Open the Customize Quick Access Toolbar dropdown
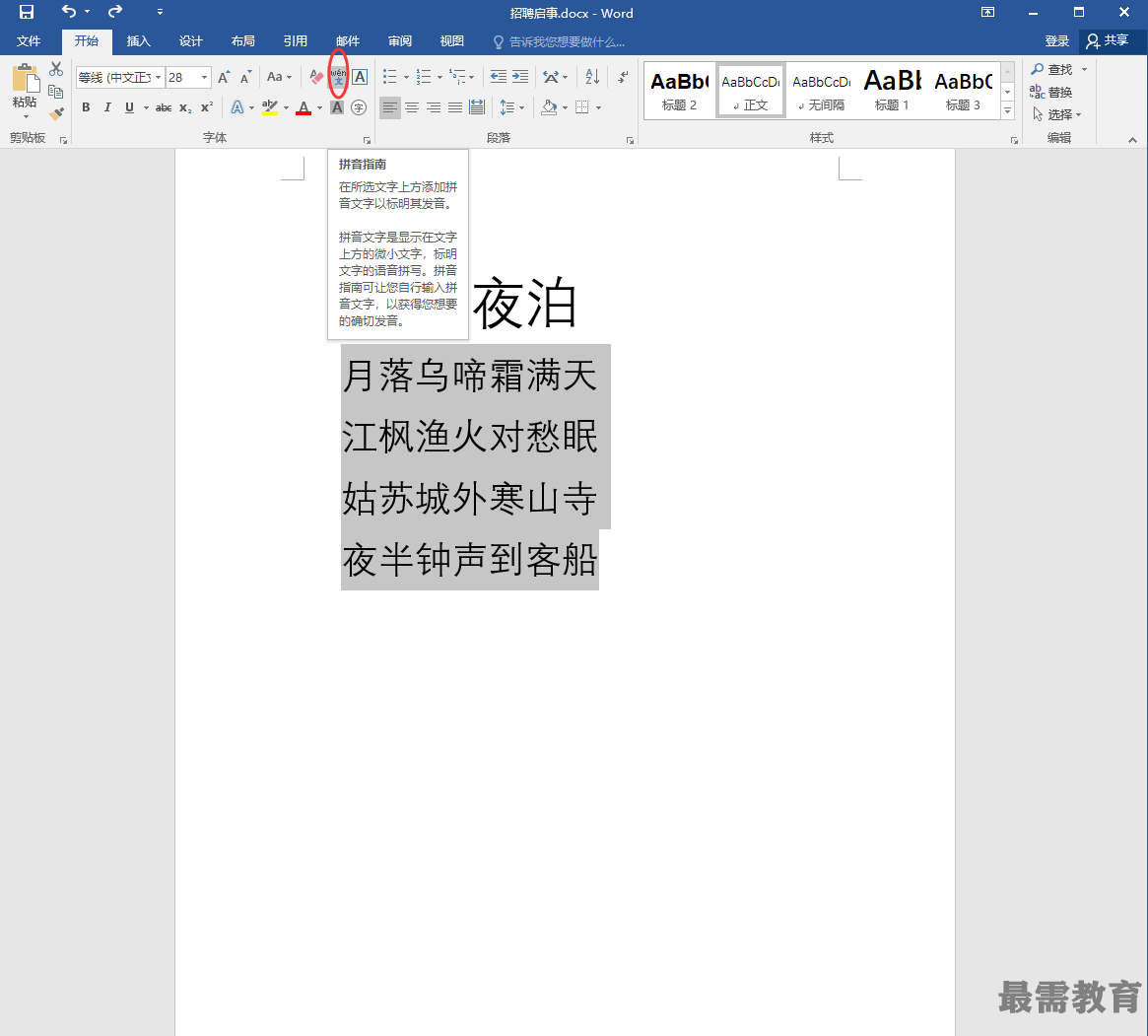The width and height of the screenshot is (1148, 1036). tap(160, 12)
